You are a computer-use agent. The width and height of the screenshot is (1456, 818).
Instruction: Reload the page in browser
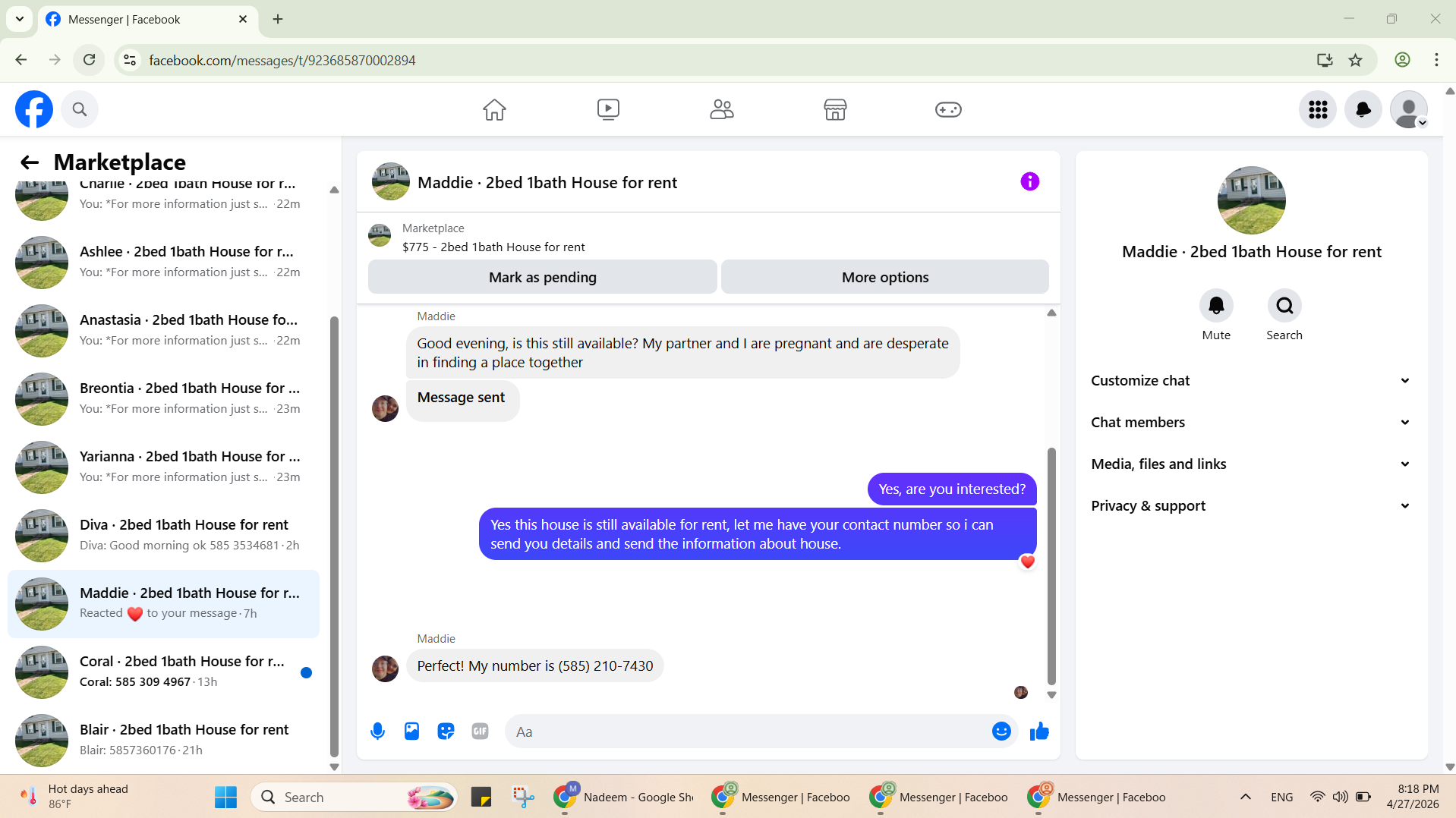pyautogui.click(x=90, y=60)
